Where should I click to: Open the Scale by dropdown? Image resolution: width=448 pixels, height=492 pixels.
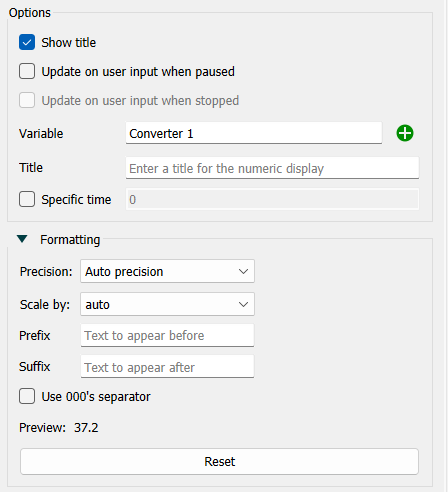pos(167,304)
